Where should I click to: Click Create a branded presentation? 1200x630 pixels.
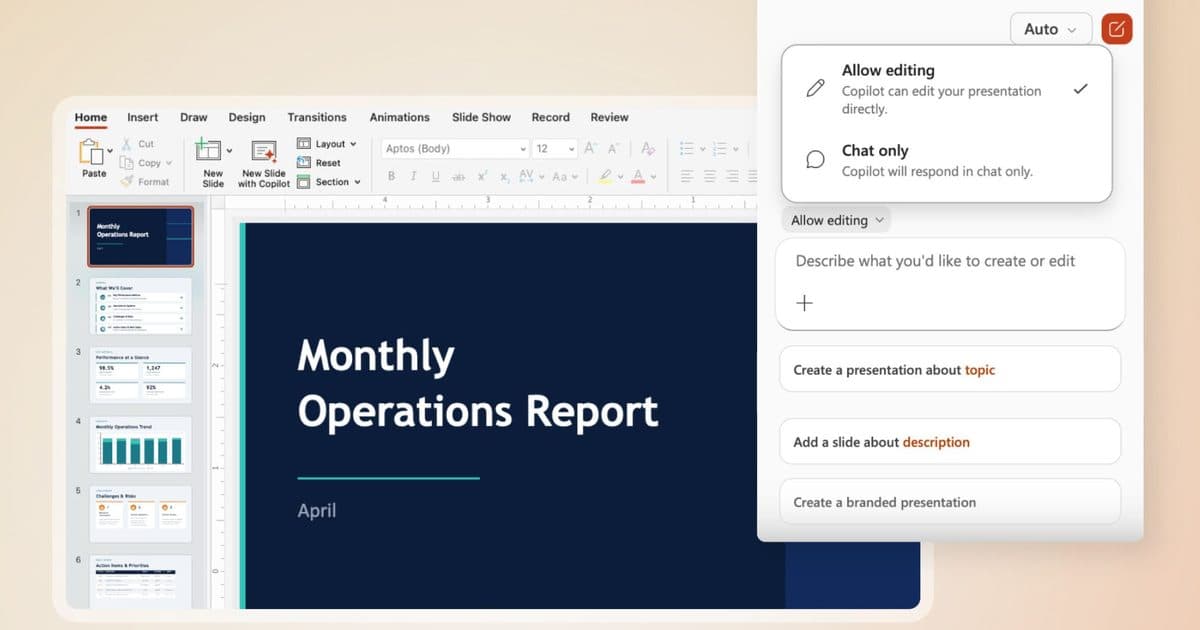tap(949, 501)
